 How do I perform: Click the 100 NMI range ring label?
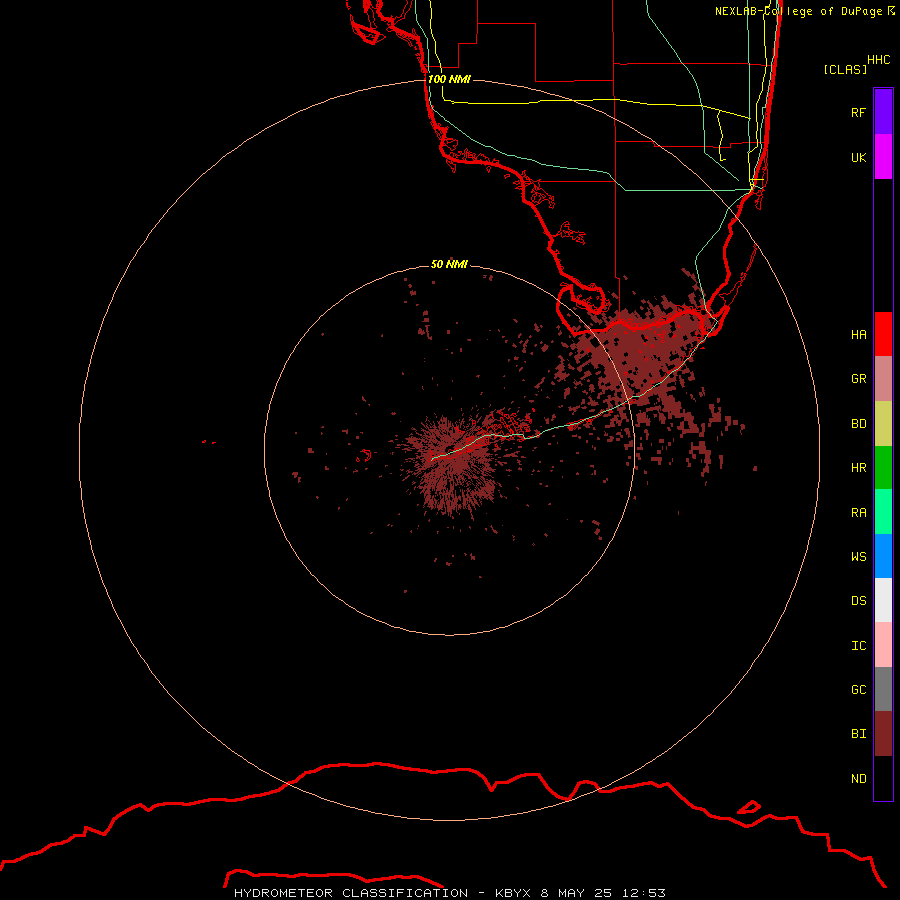[x=449, y=79]
